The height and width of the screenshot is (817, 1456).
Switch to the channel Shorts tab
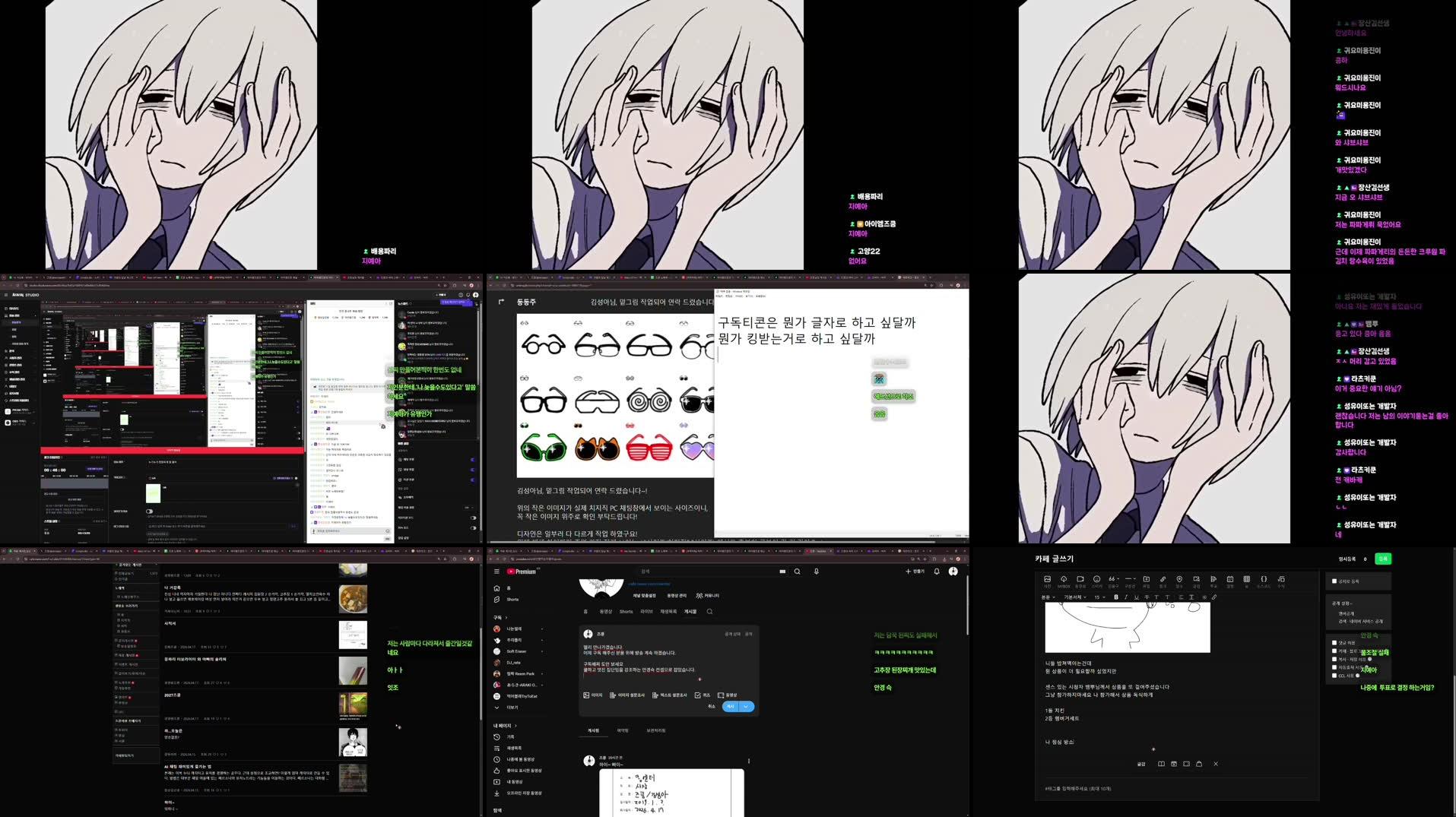[x=626, y=611]
